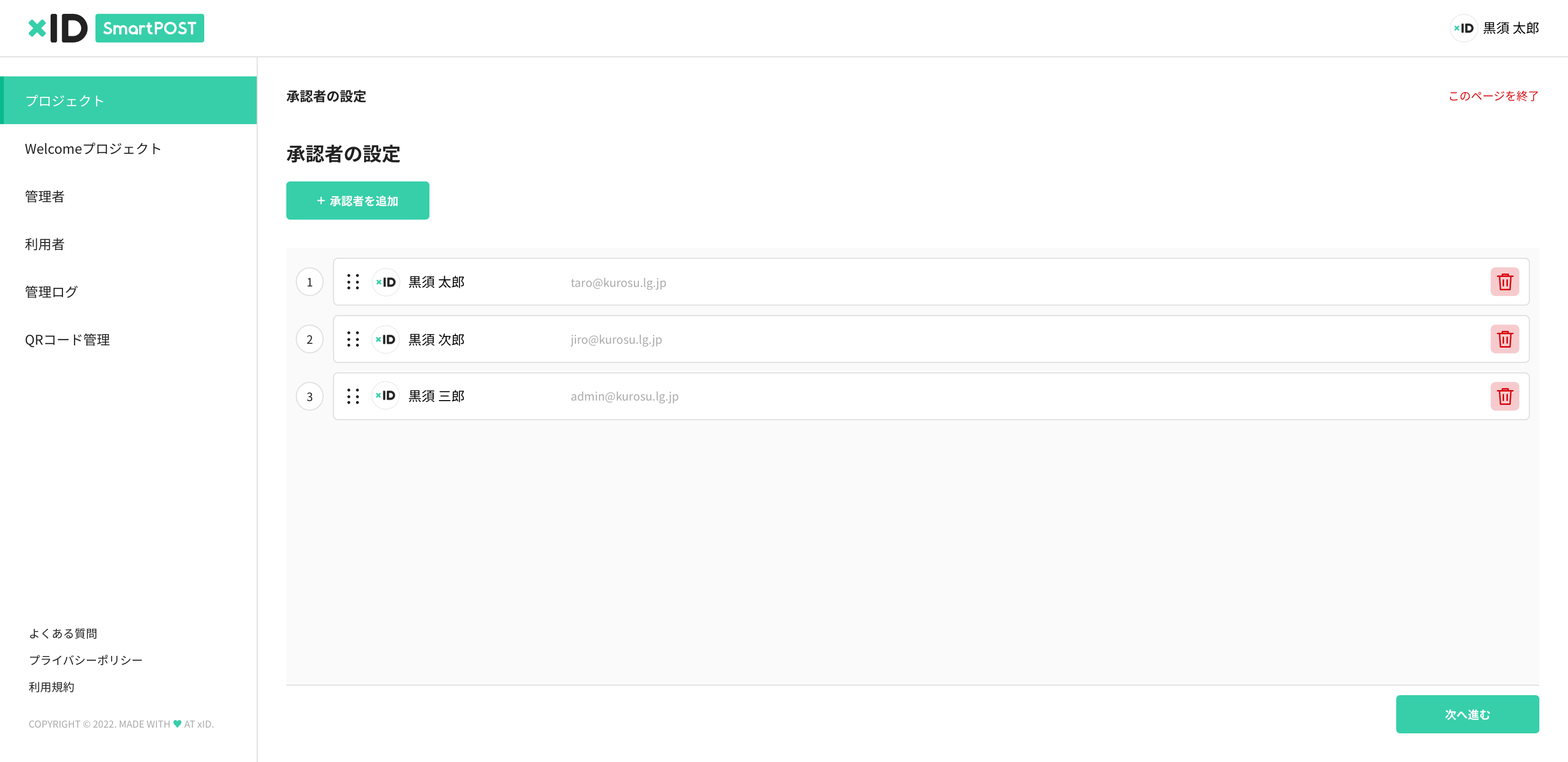Delete approver 黒須 三郎 with trash icon
The height and width of the screenshot is (762, 1568).
pos(1504,397)
